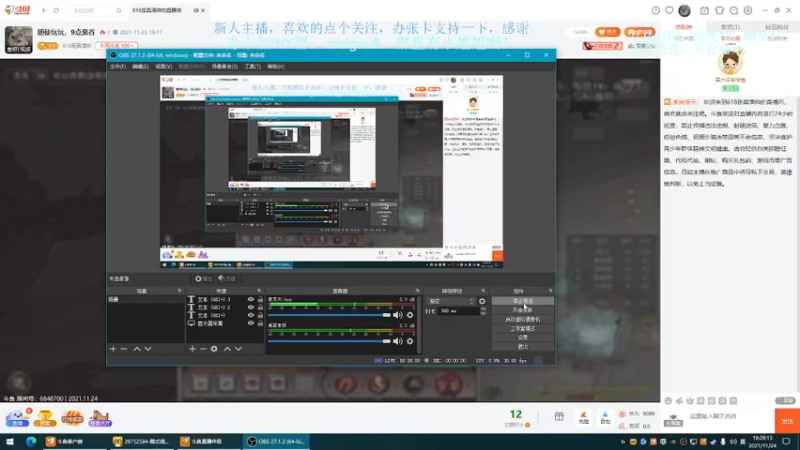Open OBS Tools menu
The width and height of the screenshot is (800, 450).
click(253, 66)
